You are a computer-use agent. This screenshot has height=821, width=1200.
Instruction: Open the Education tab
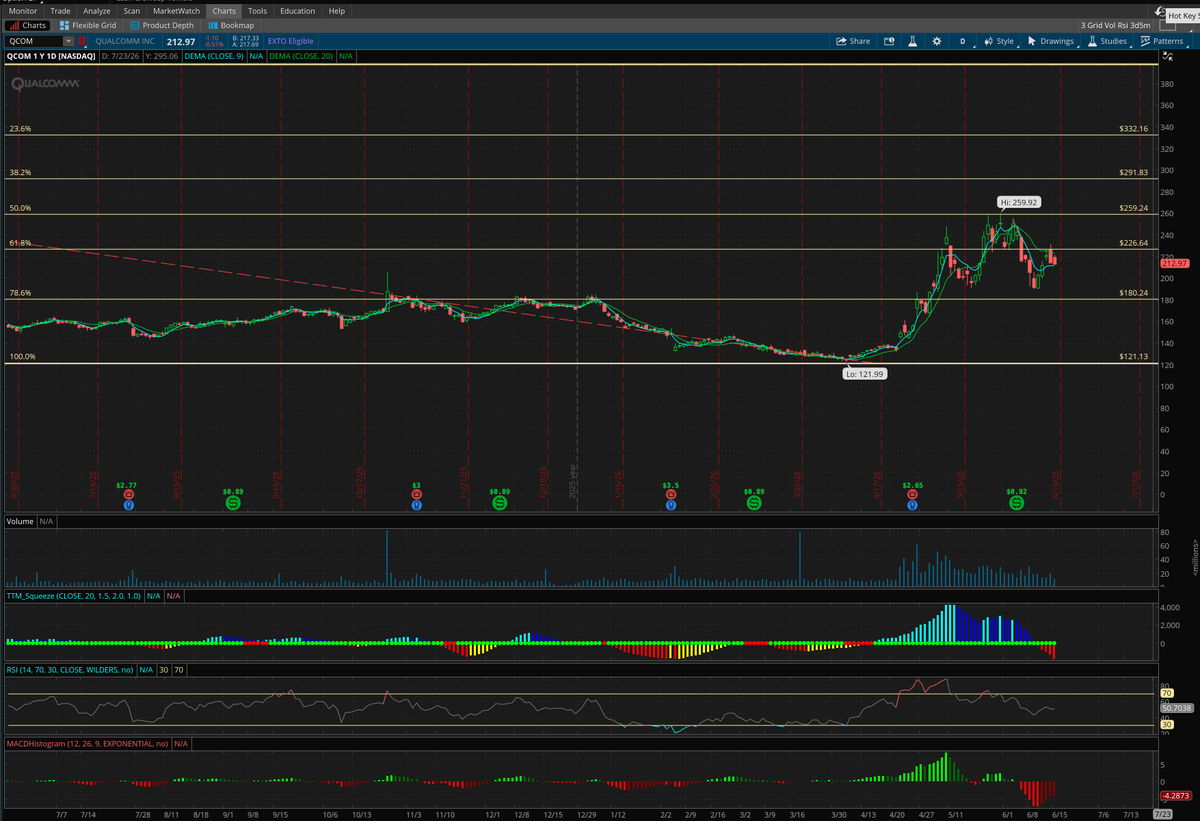297,10
